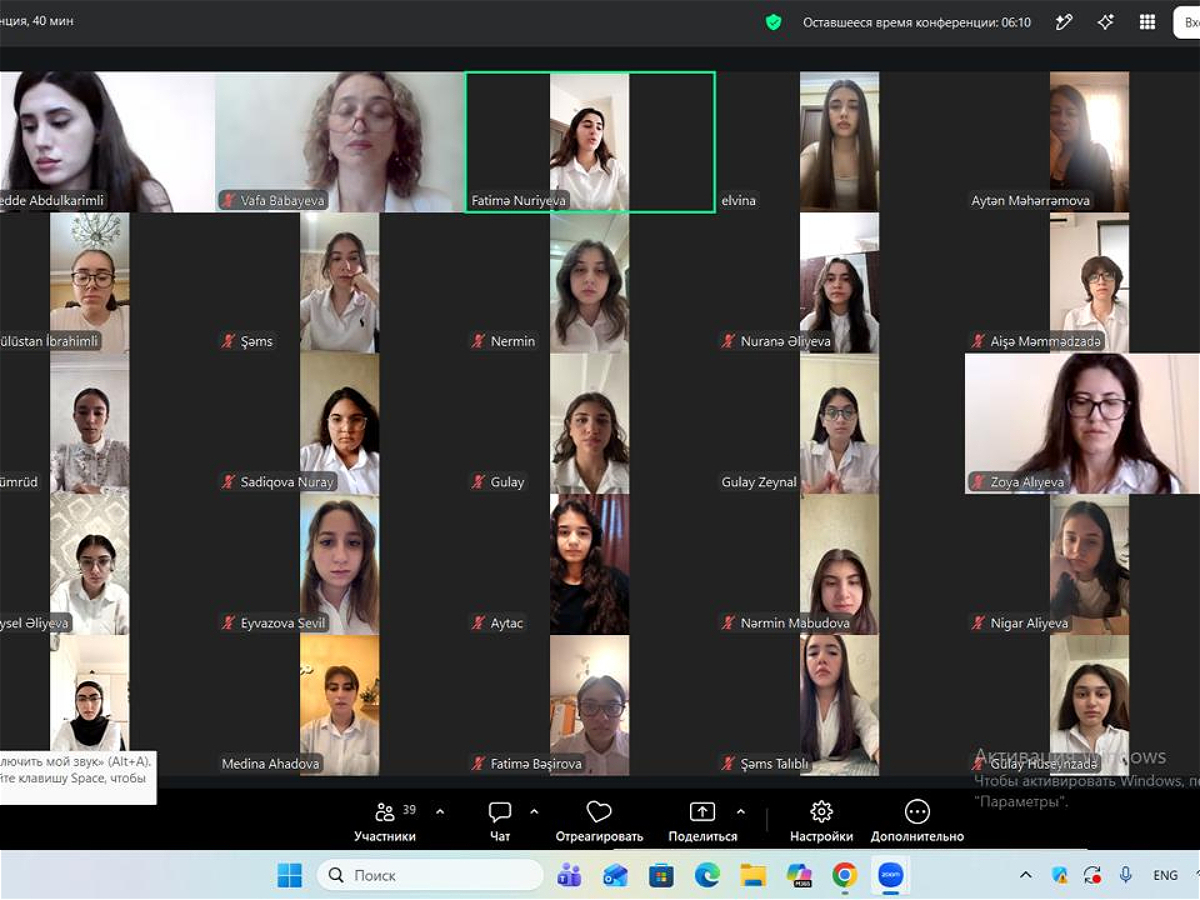Open Microsoft Store from the taskbar

click(x=661, y=875)
